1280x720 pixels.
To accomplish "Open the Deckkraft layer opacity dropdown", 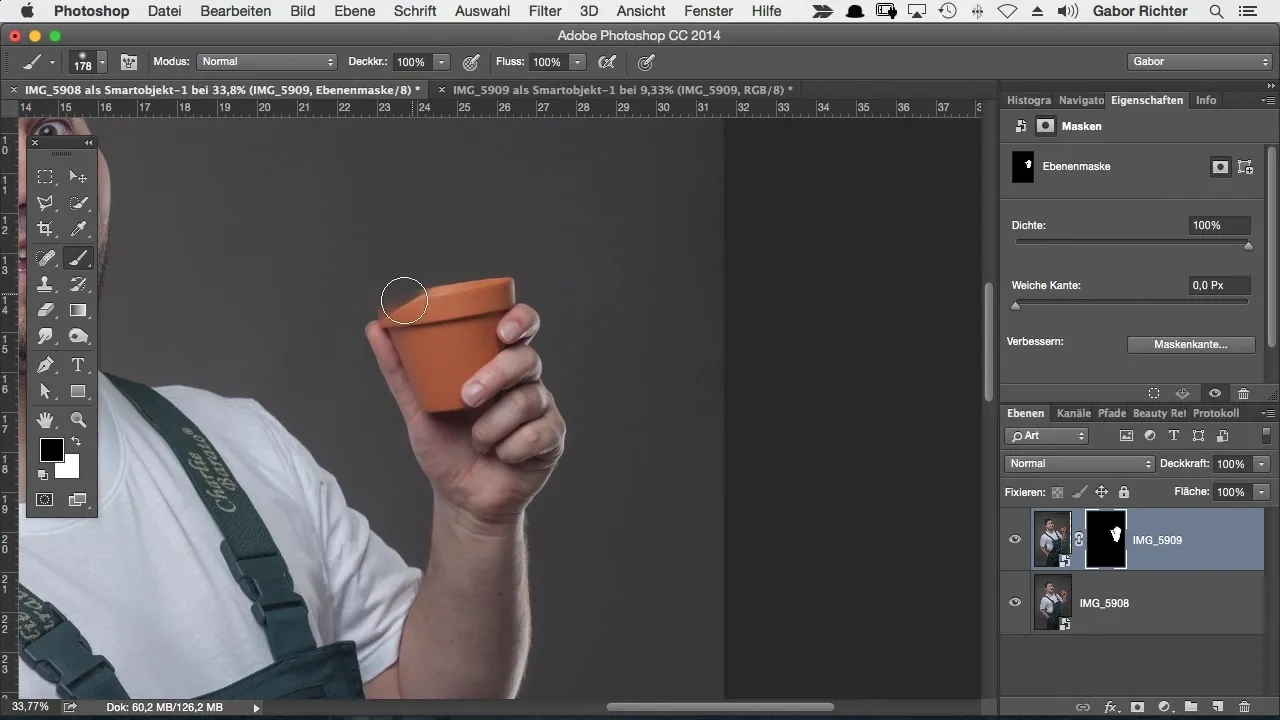I will [x=1262, y=464].
